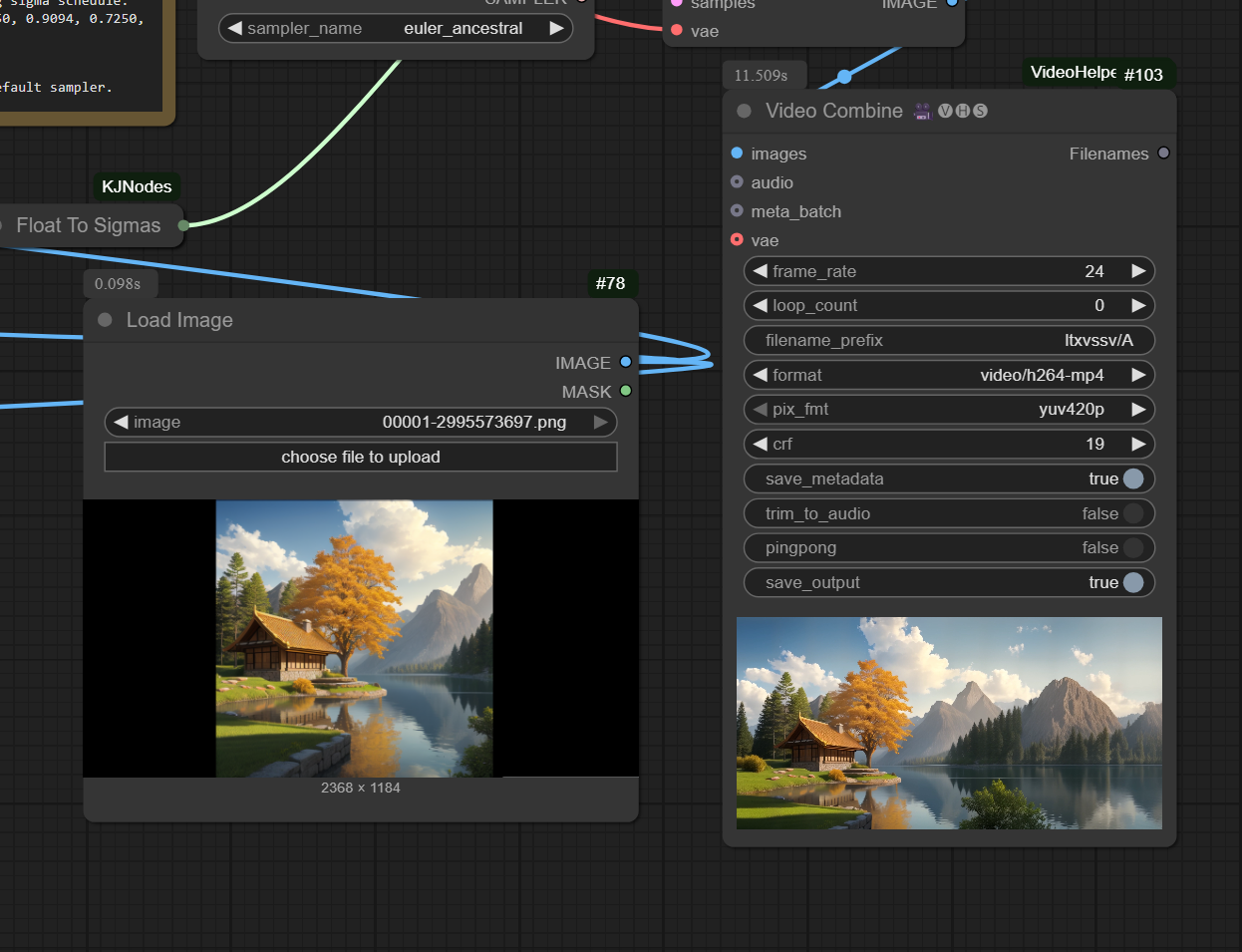Viewport: 1242px width, 952px height.
Task: Decrease crf with the left arrow
Action: click(x=760, y=444)
